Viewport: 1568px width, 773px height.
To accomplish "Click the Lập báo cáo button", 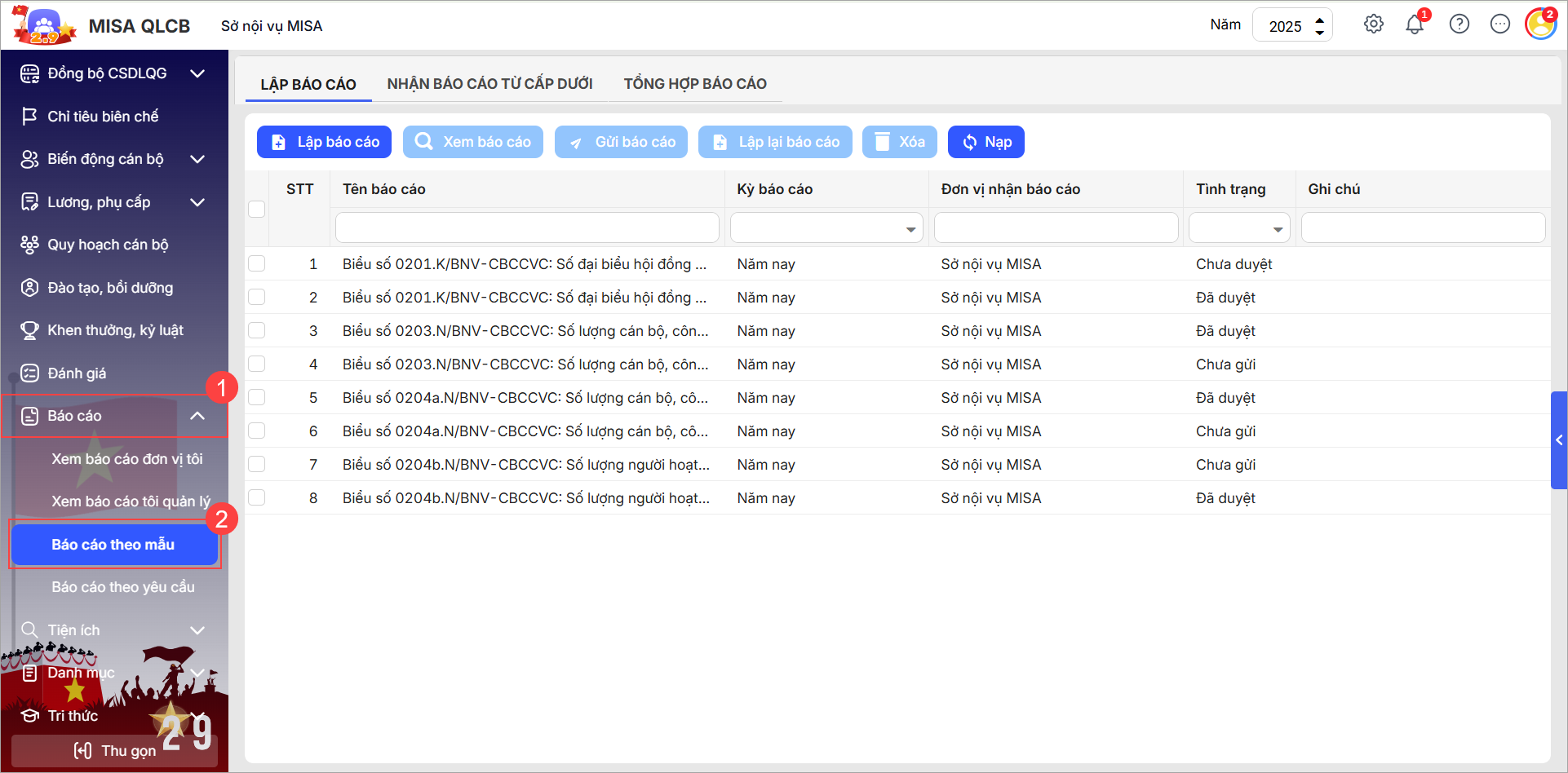I will (x=324, y=142).
